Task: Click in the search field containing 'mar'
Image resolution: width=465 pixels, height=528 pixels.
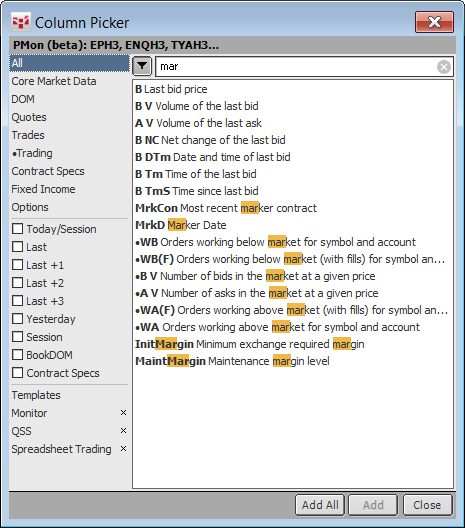Action: click(x=296, y=67)
